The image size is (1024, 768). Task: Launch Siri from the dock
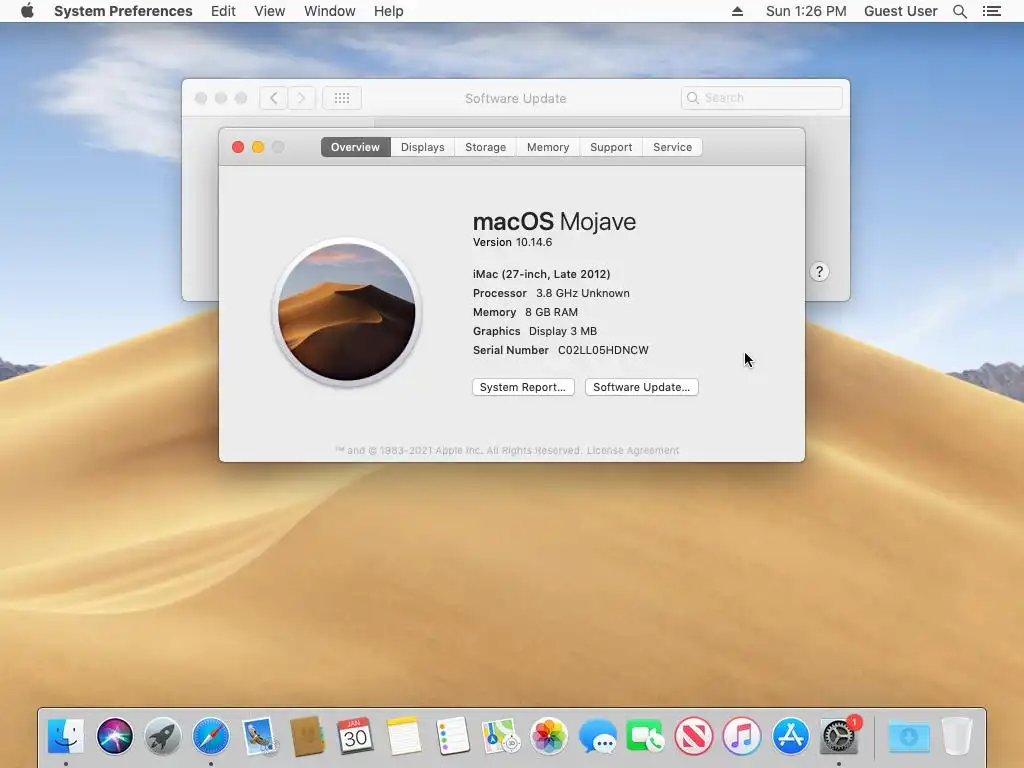[114, 736]
